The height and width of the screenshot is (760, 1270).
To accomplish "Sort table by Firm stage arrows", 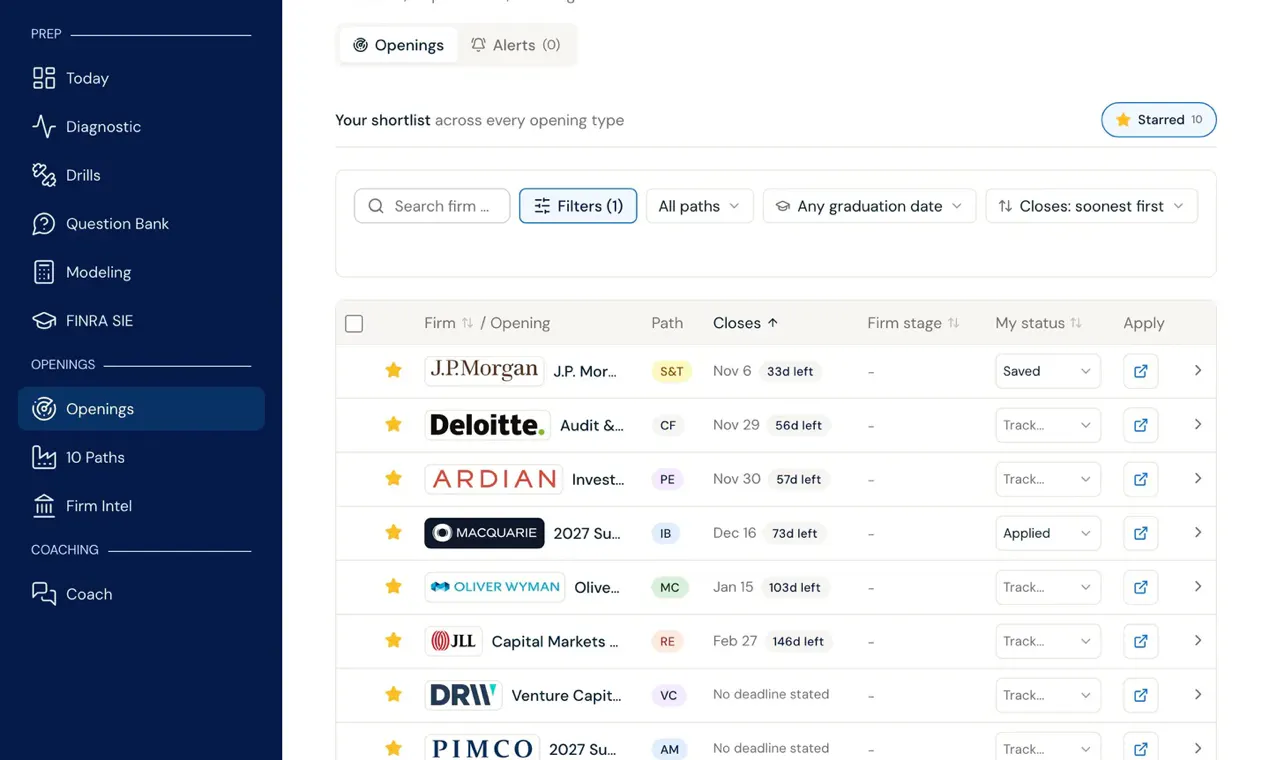I will tap(953, 323).
